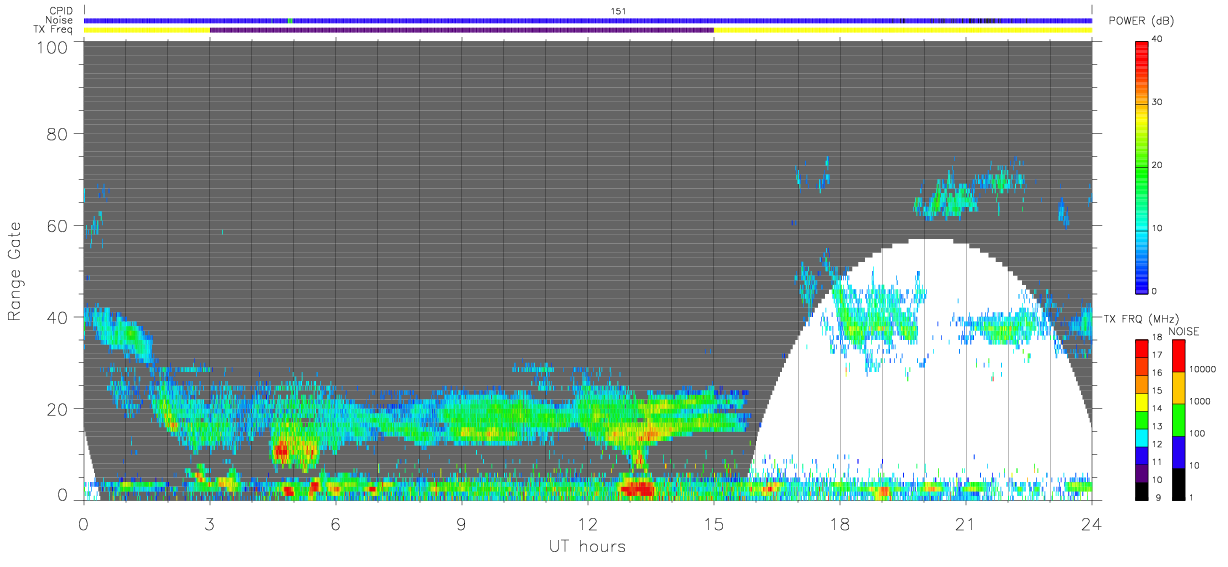Viewport: 1228px width, 567px height.
Task: Click the y-axis tick label '100'
Action: 52,47
